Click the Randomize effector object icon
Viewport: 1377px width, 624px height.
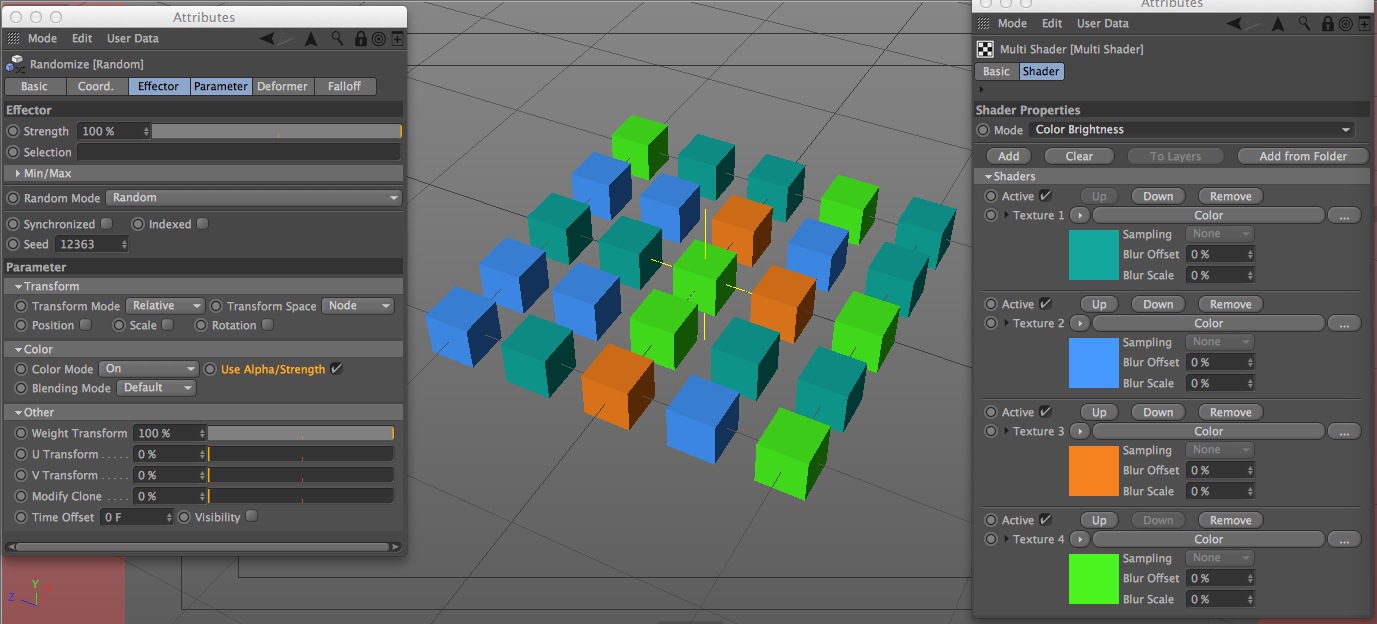click(15, 64)
